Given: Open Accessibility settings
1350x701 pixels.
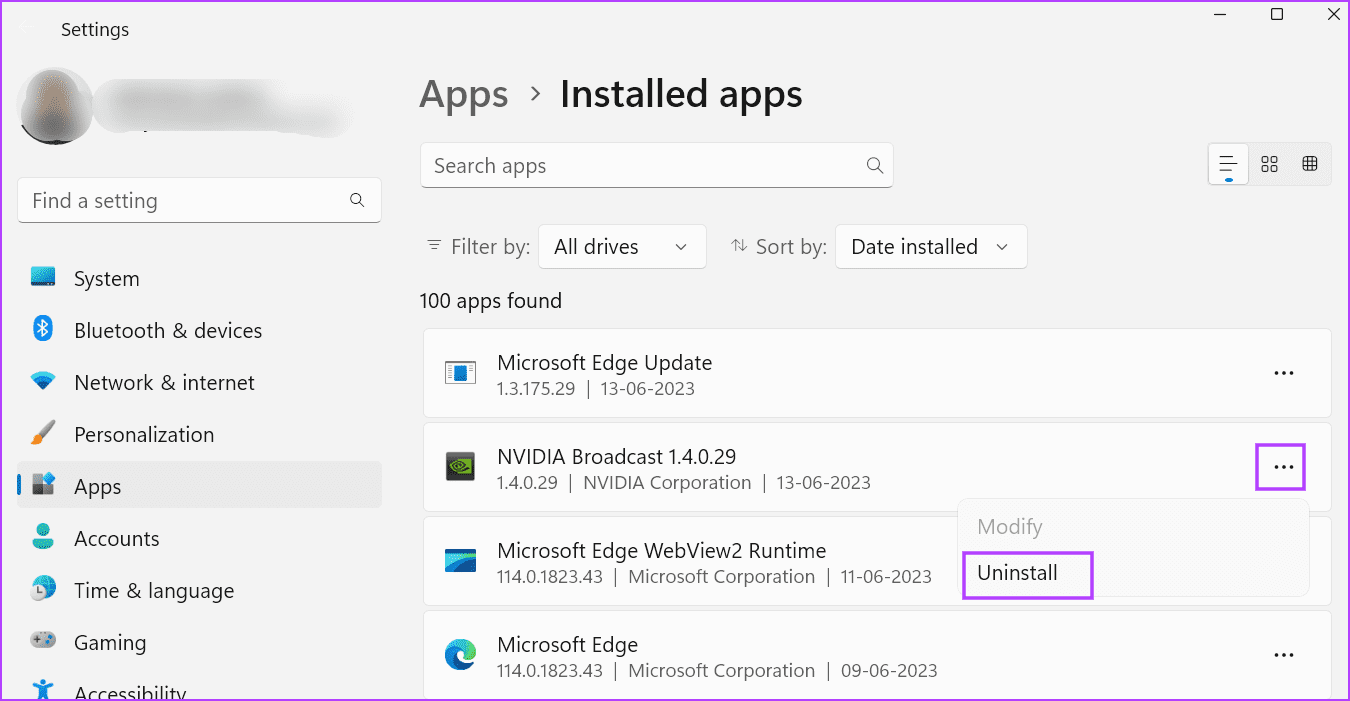Looking at the screenshot, I should pos(199,689).
